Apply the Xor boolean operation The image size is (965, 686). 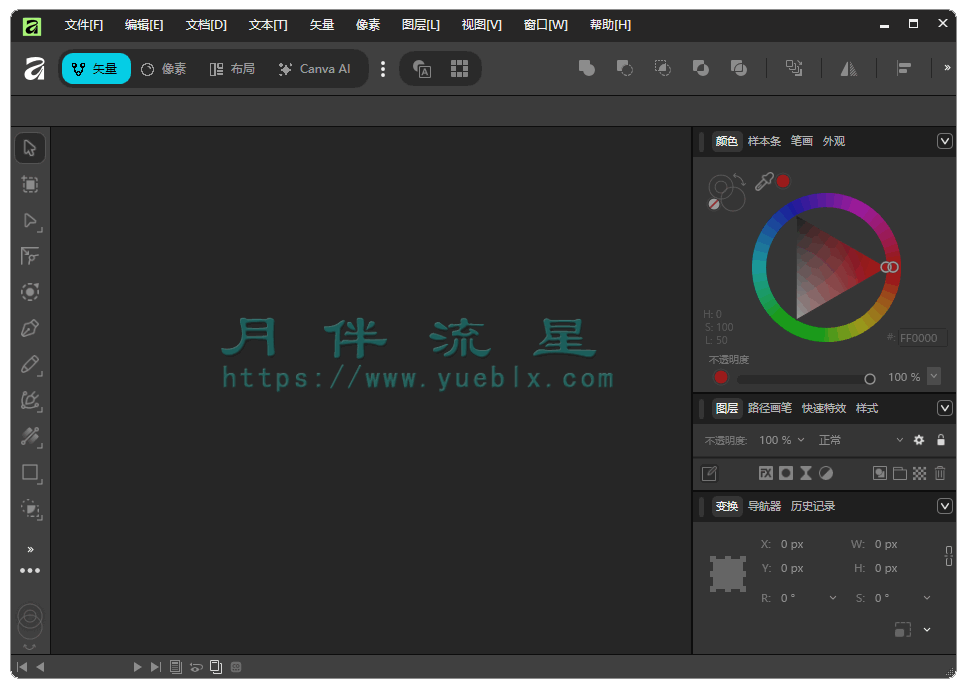tap(700, 68)
